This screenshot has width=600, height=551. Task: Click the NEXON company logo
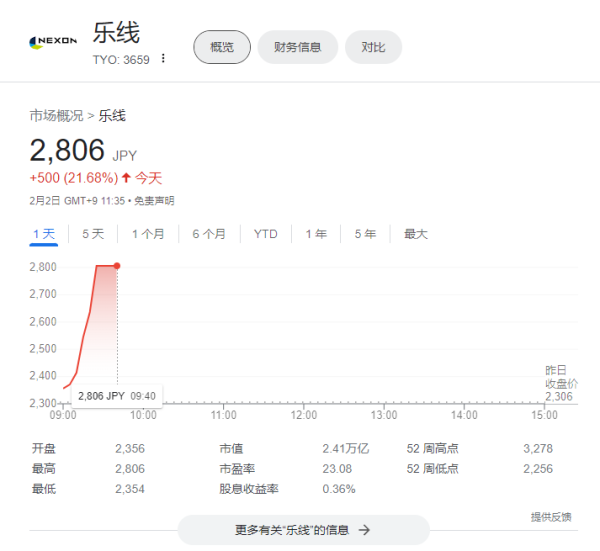tap(53, 42)
